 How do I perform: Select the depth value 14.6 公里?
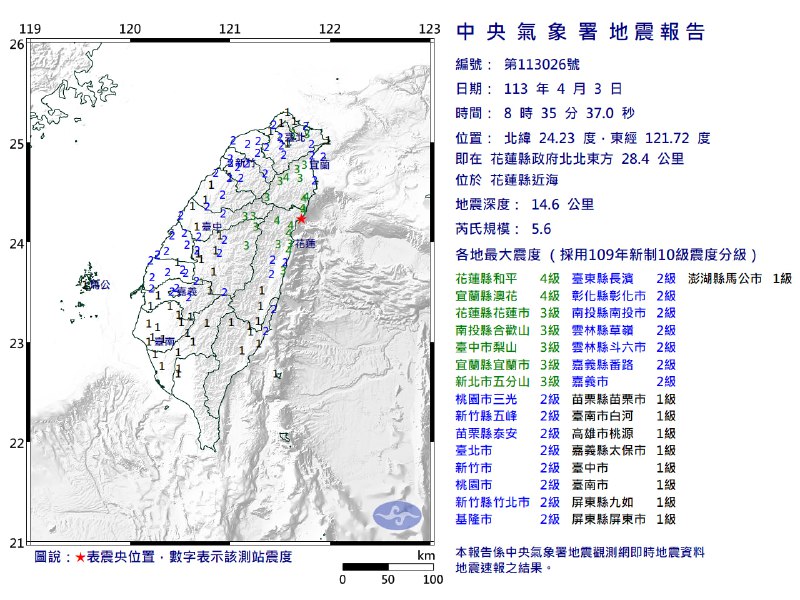563,205
